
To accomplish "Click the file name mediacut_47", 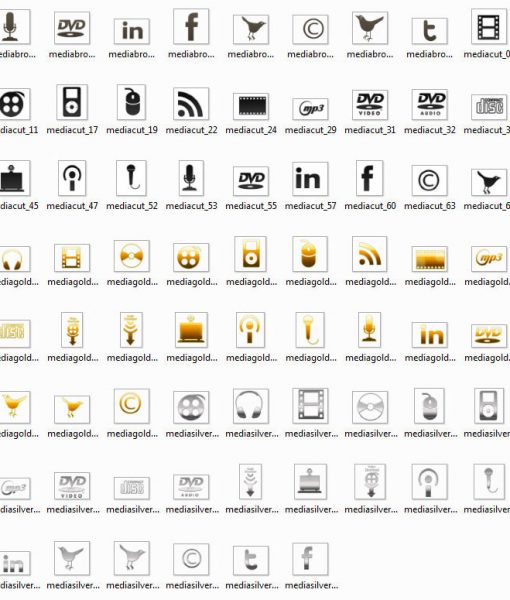I will pos(72,205).
